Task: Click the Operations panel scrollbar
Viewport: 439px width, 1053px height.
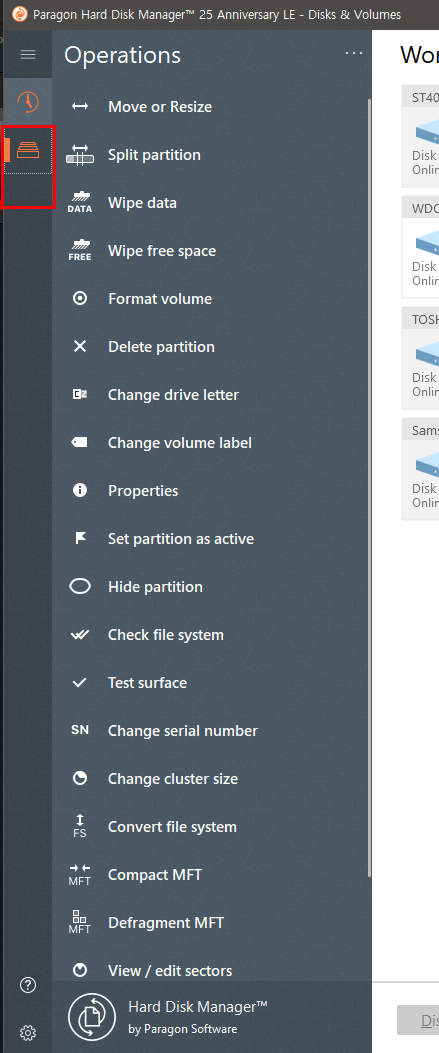Action: [369, 487]
